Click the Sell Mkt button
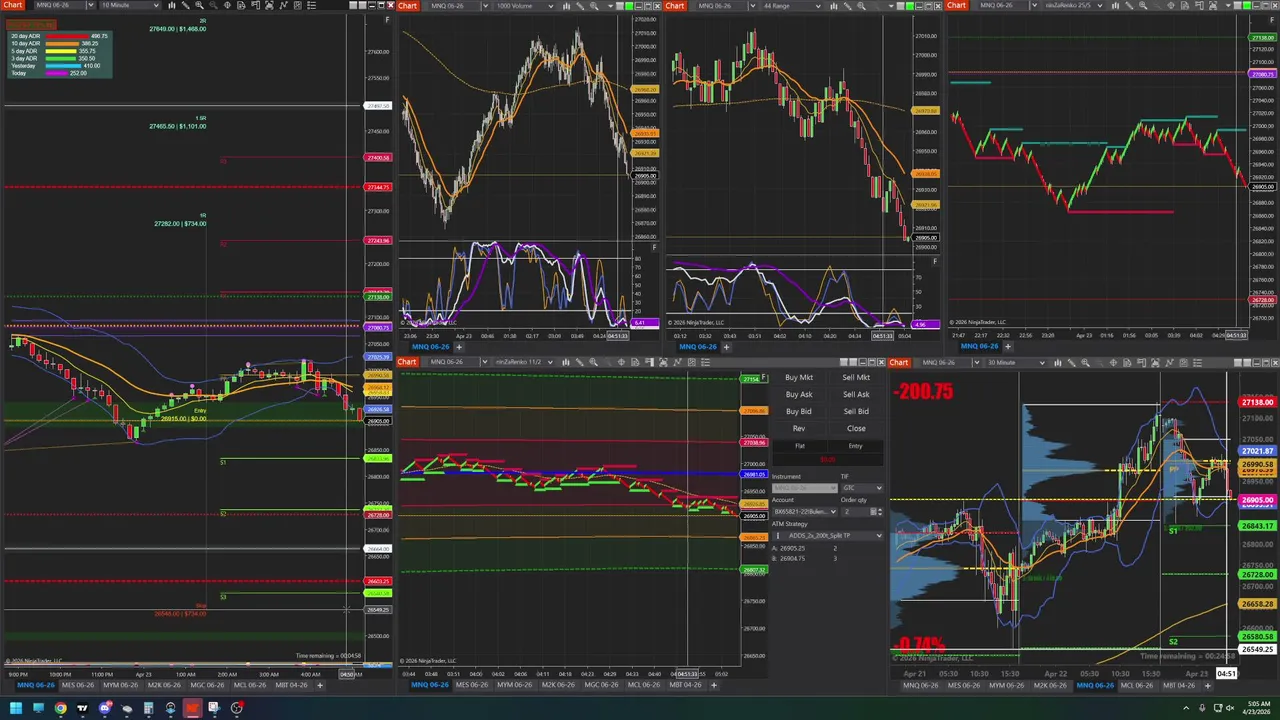This screenshot has width=1280, height=720. (x=856, y=378)
